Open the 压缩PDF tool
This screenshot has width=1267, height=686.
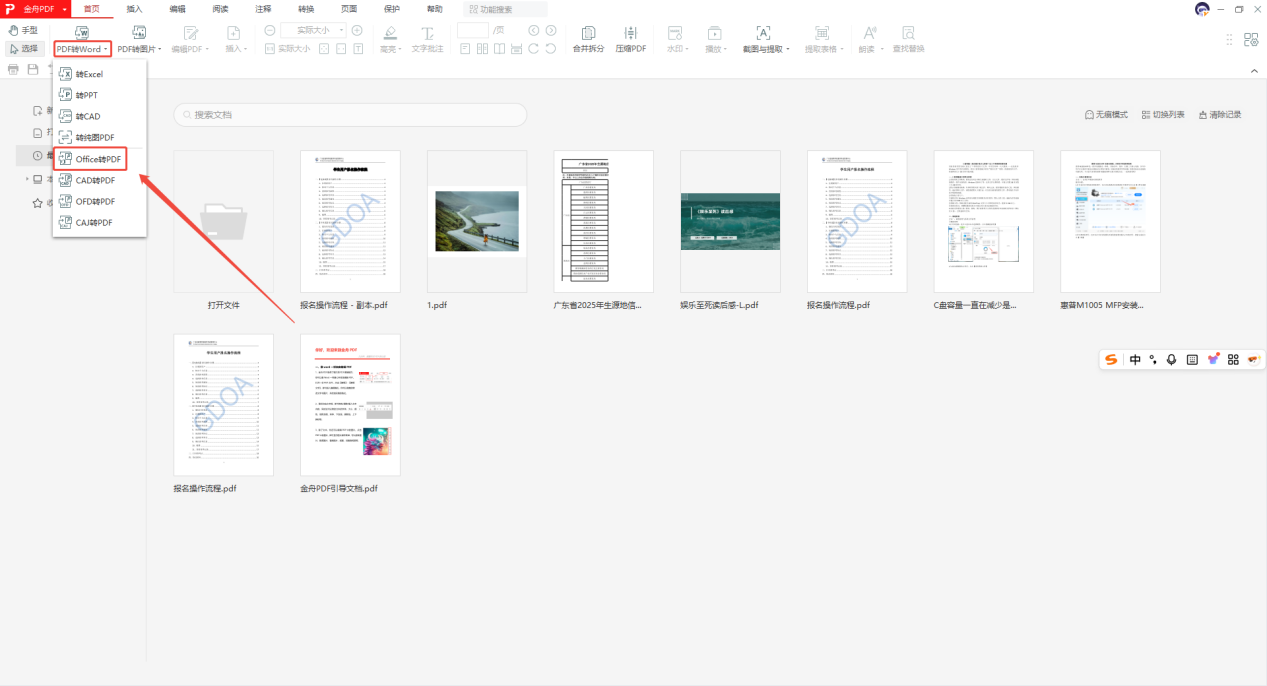click(631, 40)
